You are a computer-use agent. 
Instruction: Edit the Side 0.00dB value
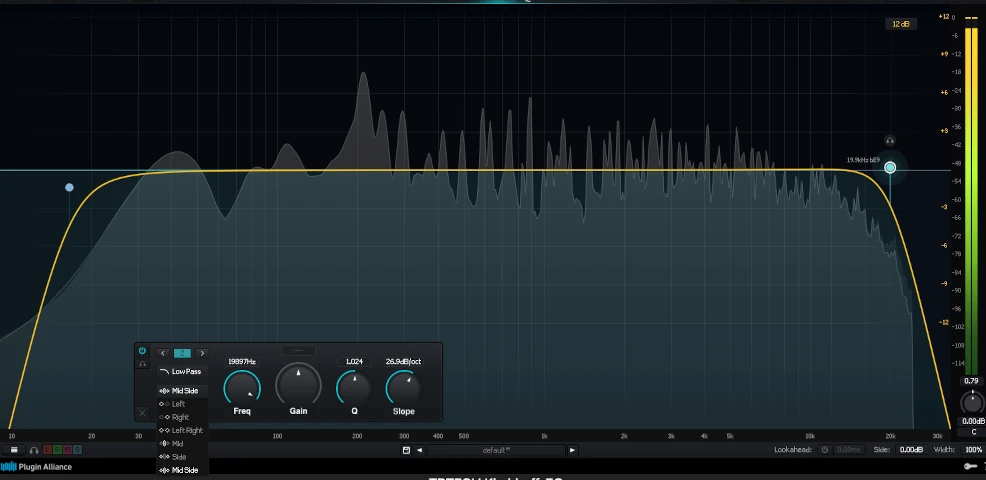coord(911,450)
